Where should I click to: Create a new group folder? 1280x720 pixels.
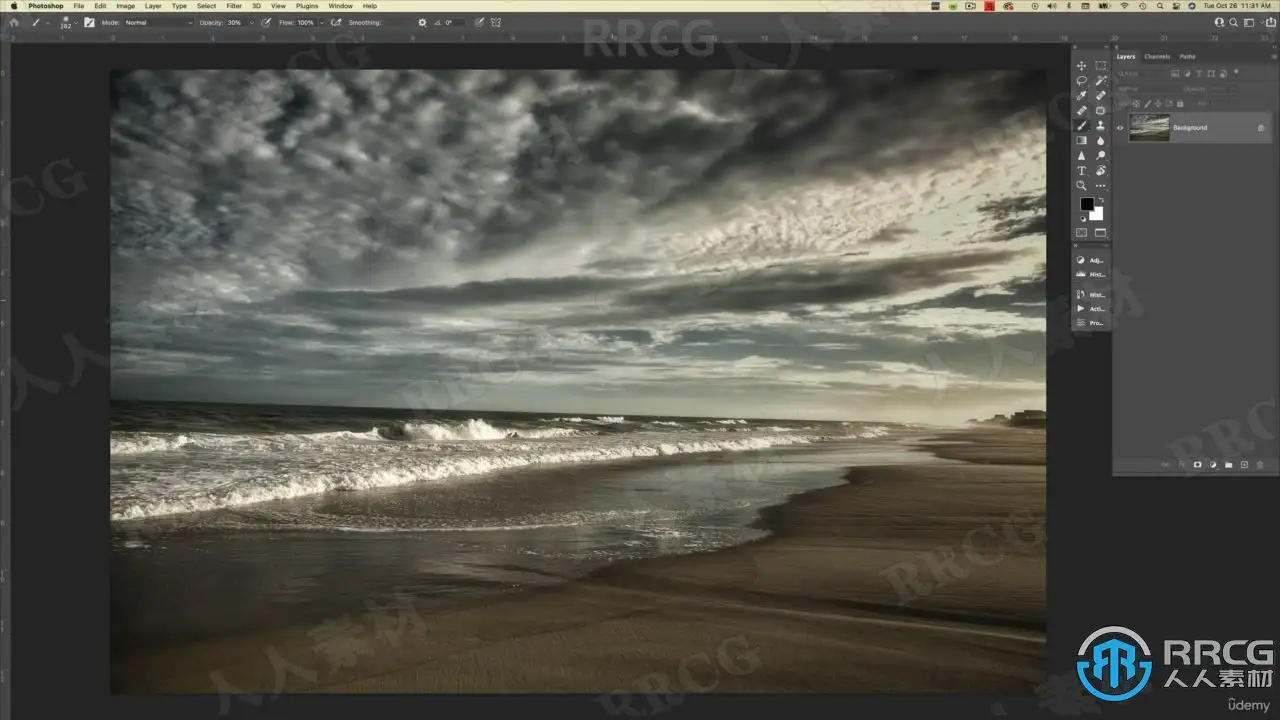pos(1228,465)
